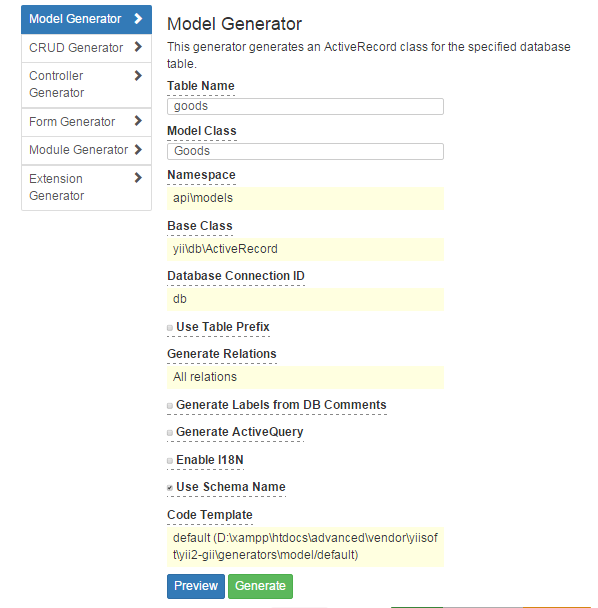This screenshot has width=598, height=608.
Task: Click the chevron arrow for Controller Generator
Action: (x=138, y=76)
